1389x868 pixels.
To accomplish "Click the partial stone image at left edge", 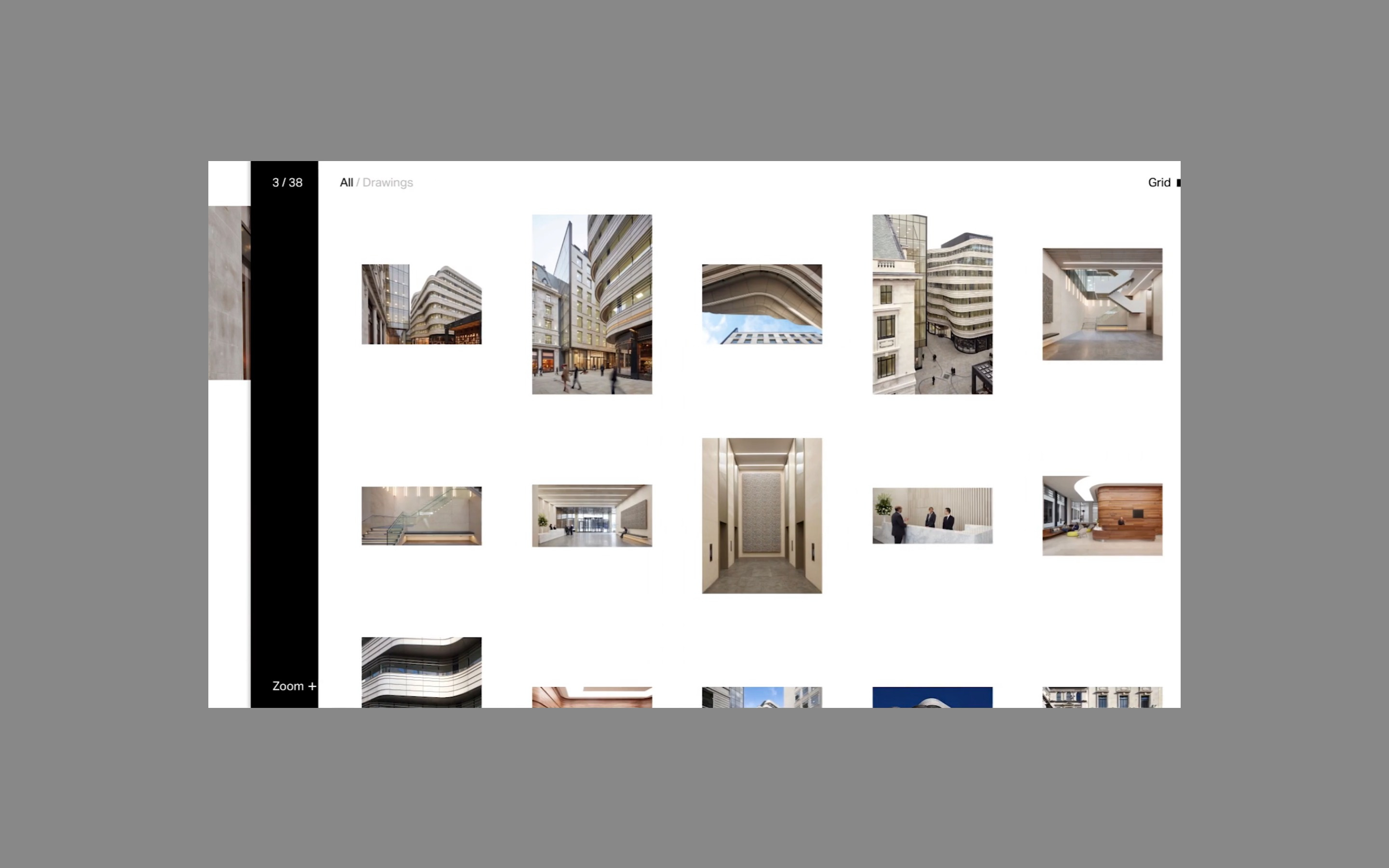I will [229, 293].
